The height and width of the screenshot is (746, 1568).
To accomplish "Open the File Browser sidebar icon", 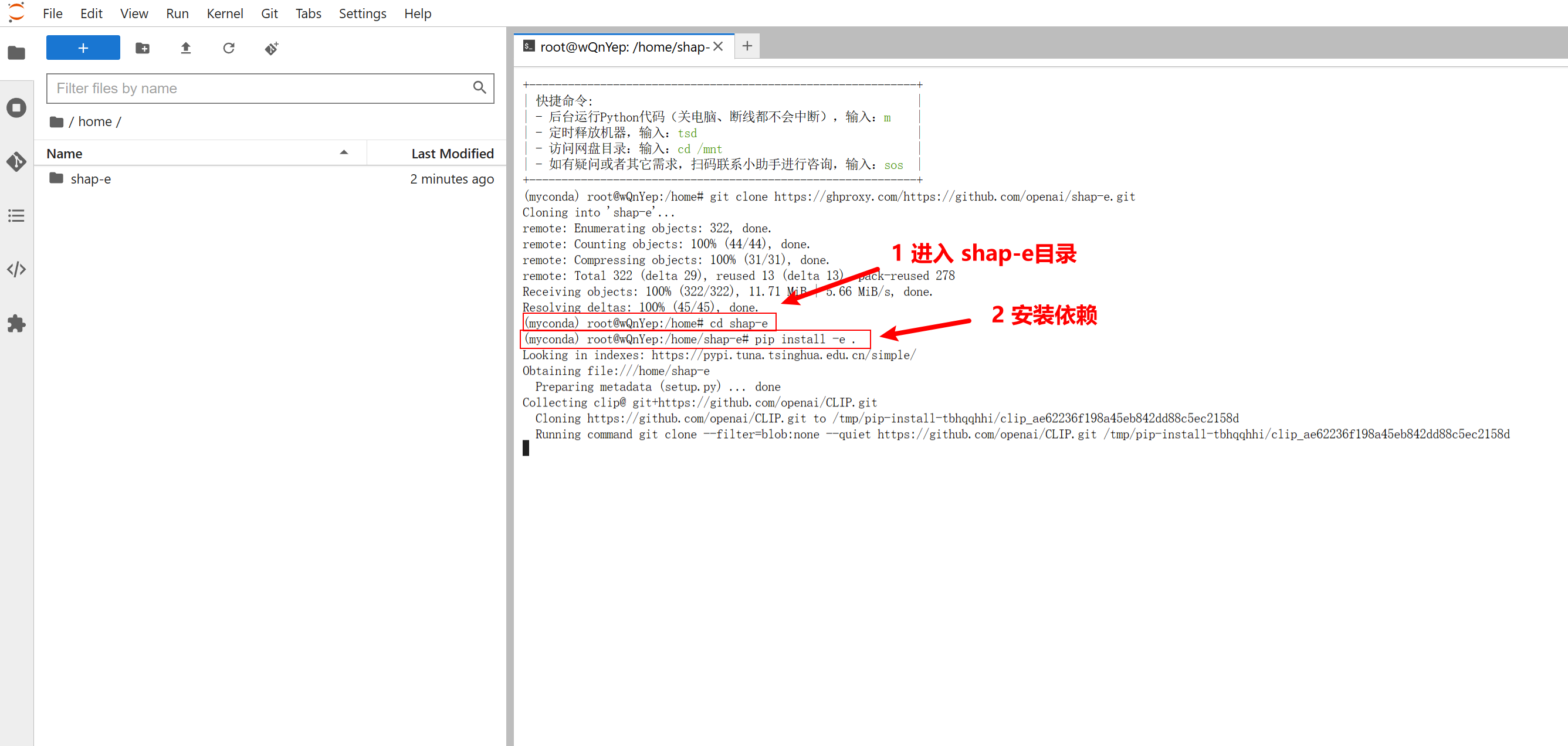I will tap(16, 53).
